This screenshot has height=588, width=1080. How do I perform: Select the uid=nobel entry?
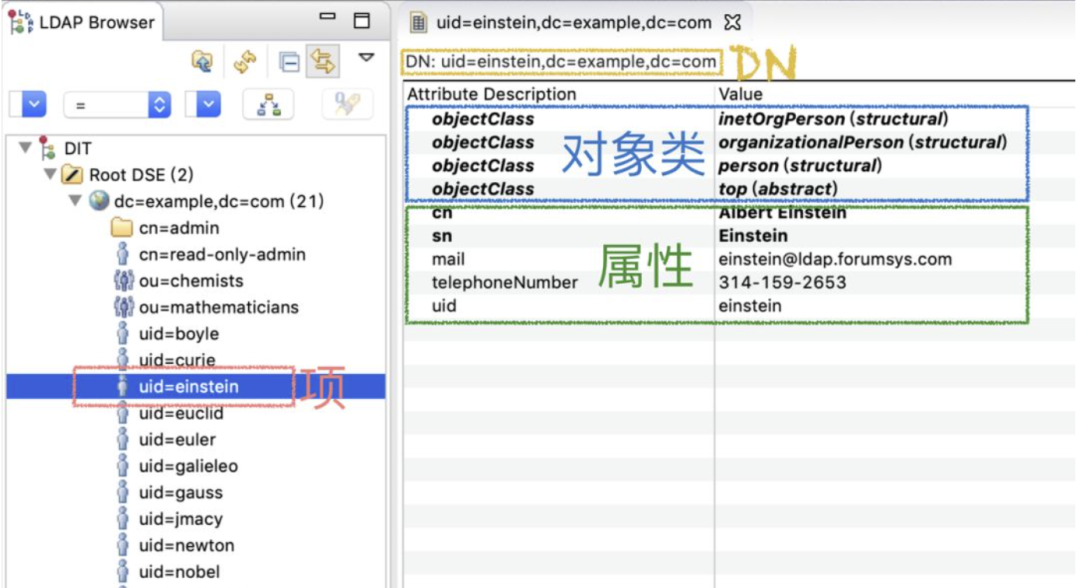[x=179, y=571]
